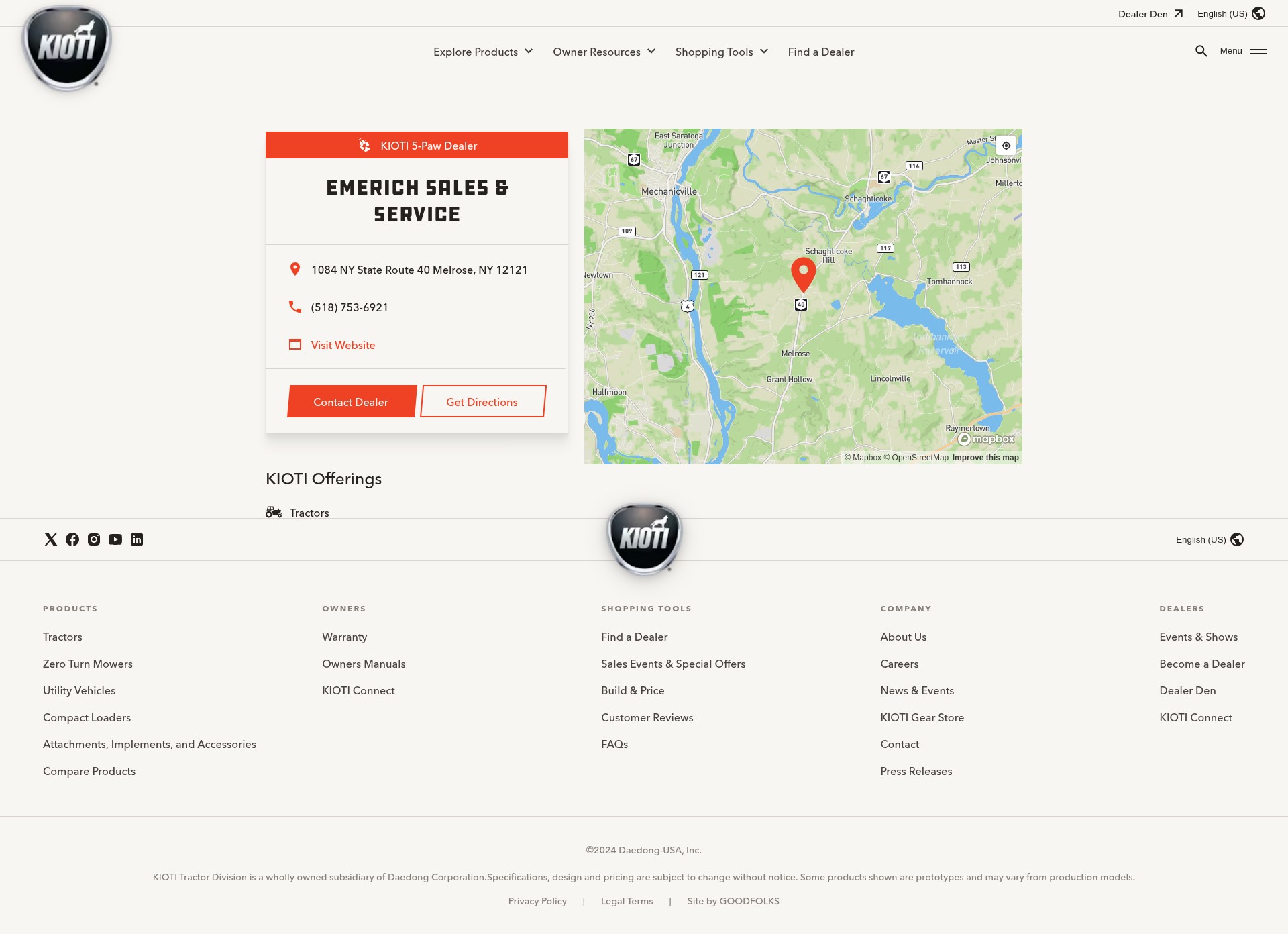Open the Careers footer link
Viewport: 1288px width, 934px height.
(899, 664)
